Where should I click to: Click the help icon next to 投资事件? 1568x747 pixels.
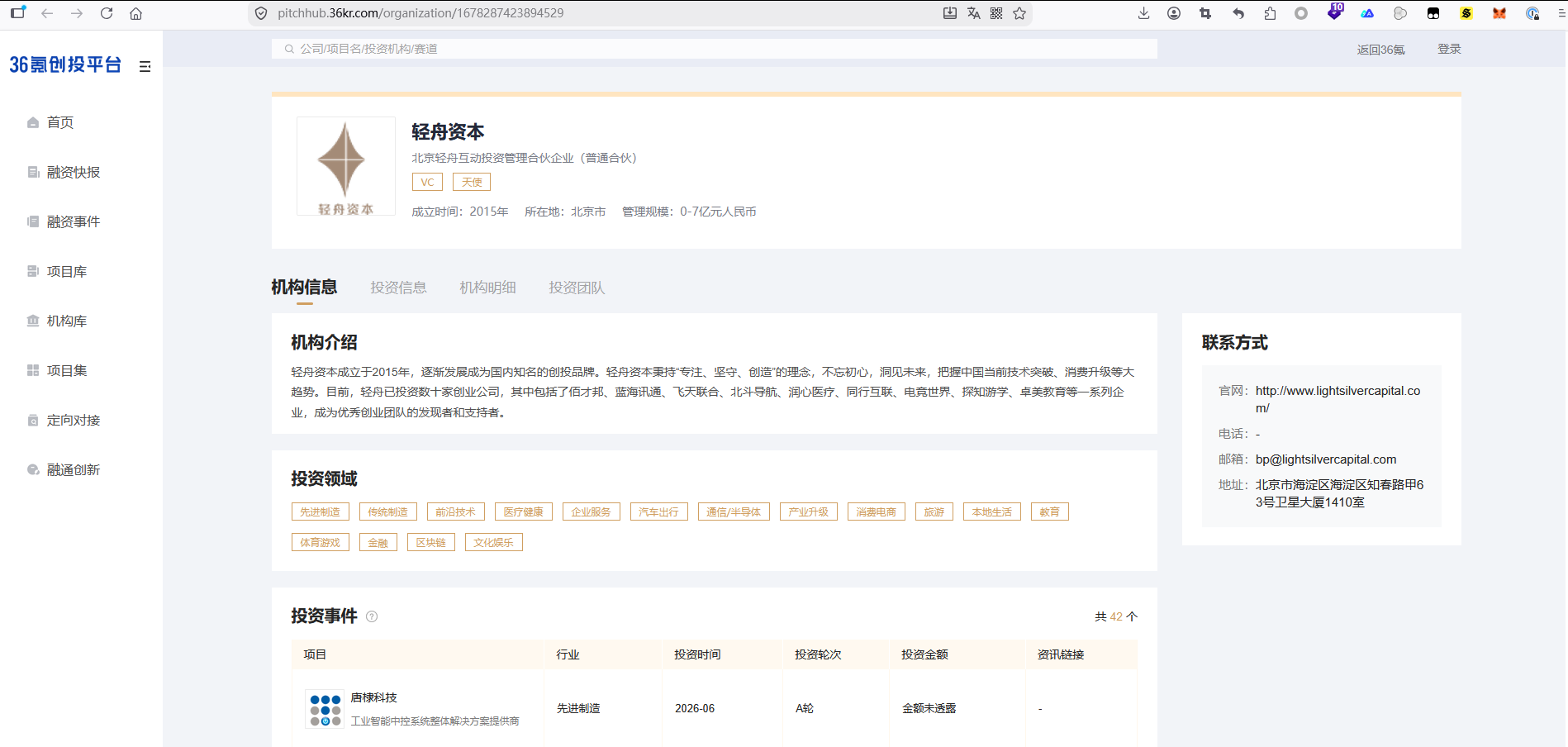tap(372, 616)
